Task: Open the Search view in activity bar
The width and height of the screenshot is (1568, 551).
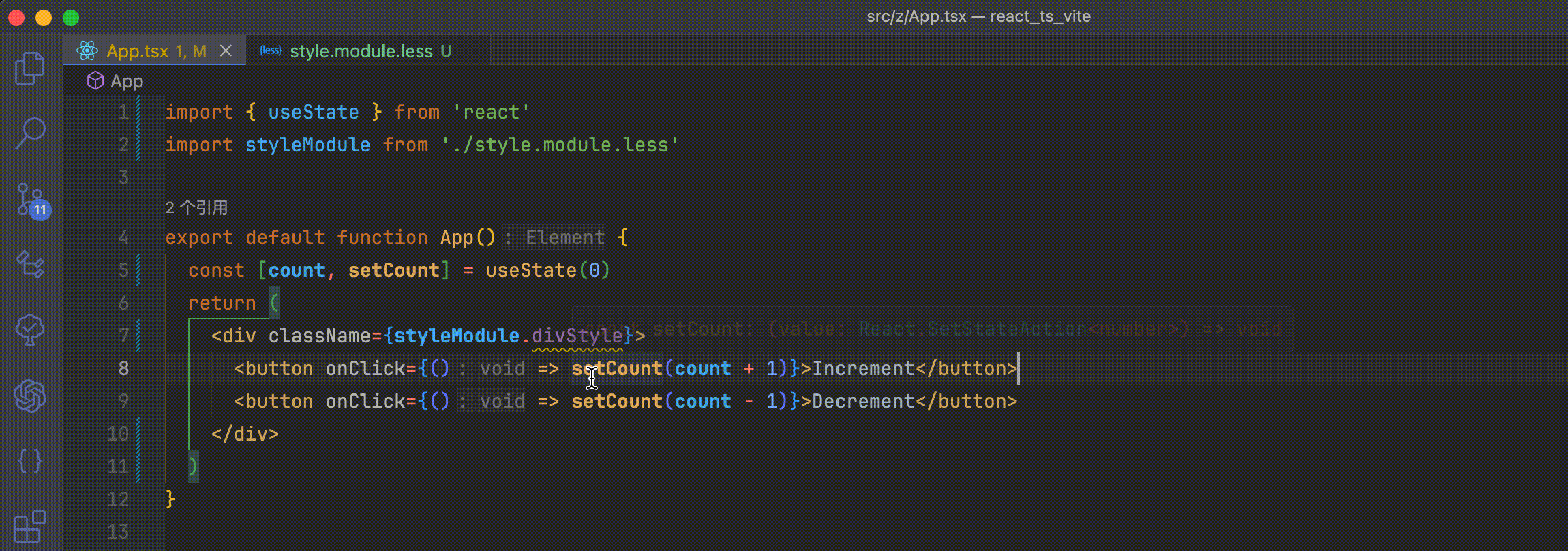Action: (30, 132)
